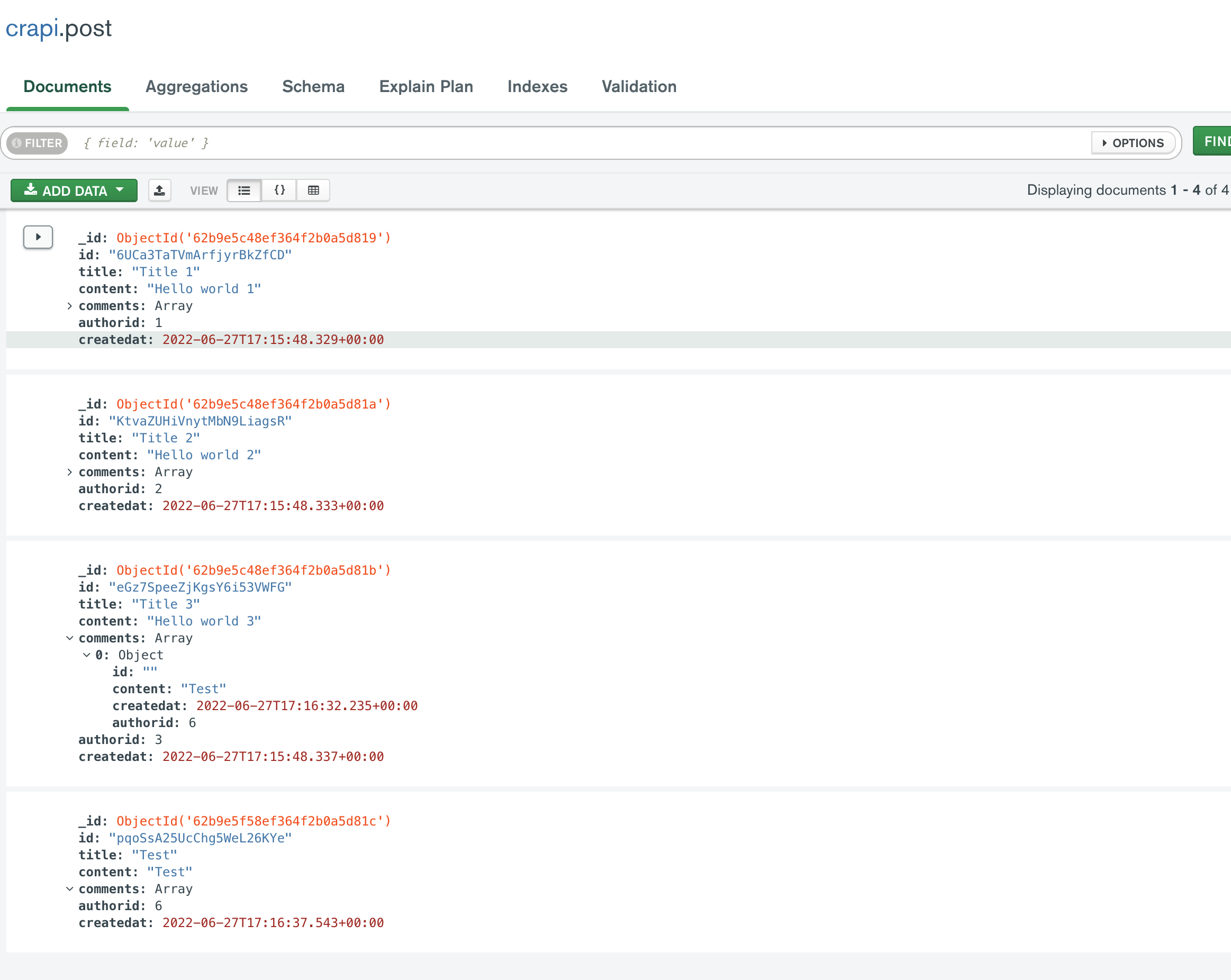Expand OPTIONS in query bar
The width and height of the screenshot is (1231, 980).
(x=1133, y=143)
